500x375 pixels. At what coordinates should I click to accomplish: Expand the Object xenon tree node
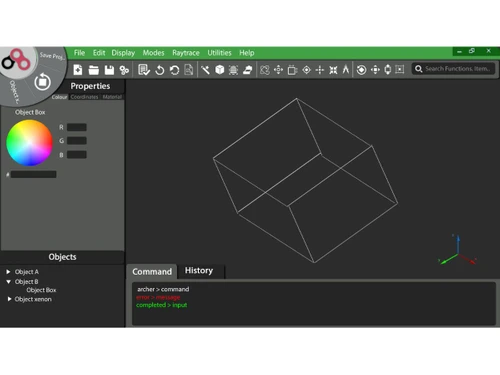click(9, 299)
